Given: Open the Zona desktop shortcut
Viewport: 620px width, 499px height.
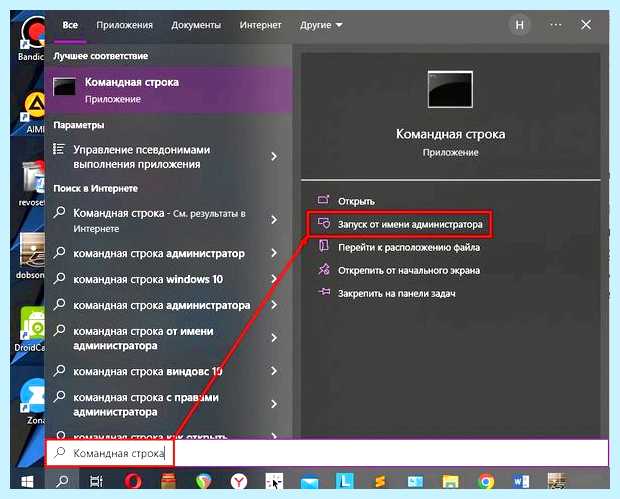Looking at the screenshot, I should tap(34, 401).
